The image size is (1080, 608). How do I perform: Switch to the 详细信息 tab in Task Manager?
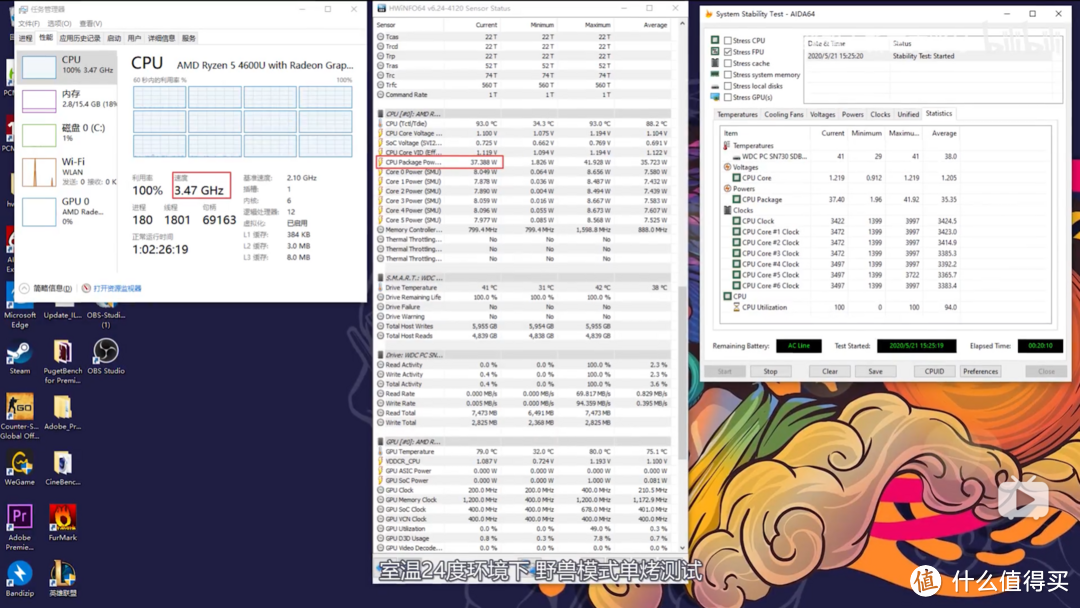pos(161,39)
